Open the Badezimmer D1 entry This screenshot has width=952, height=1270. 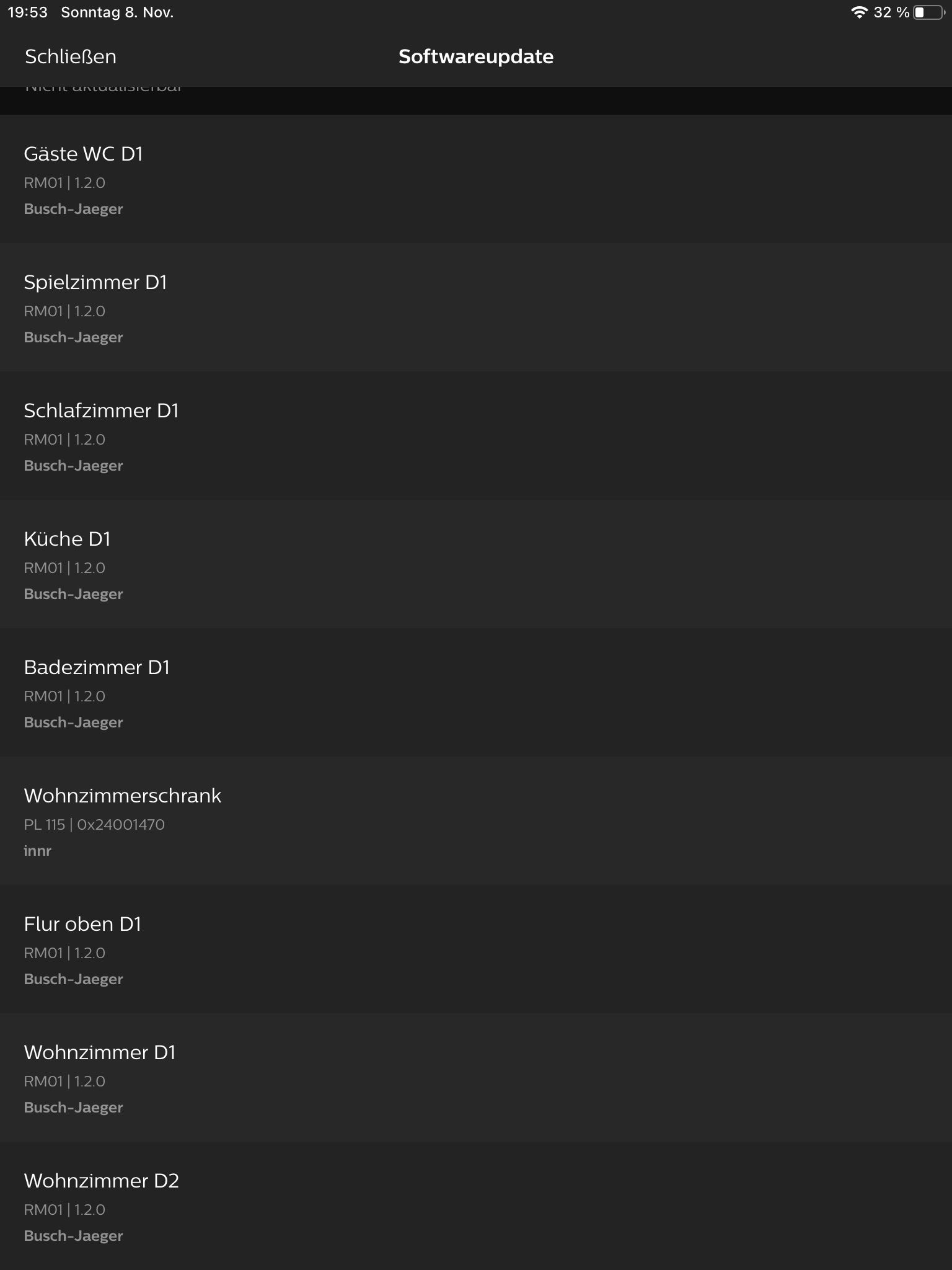point(476,692)
